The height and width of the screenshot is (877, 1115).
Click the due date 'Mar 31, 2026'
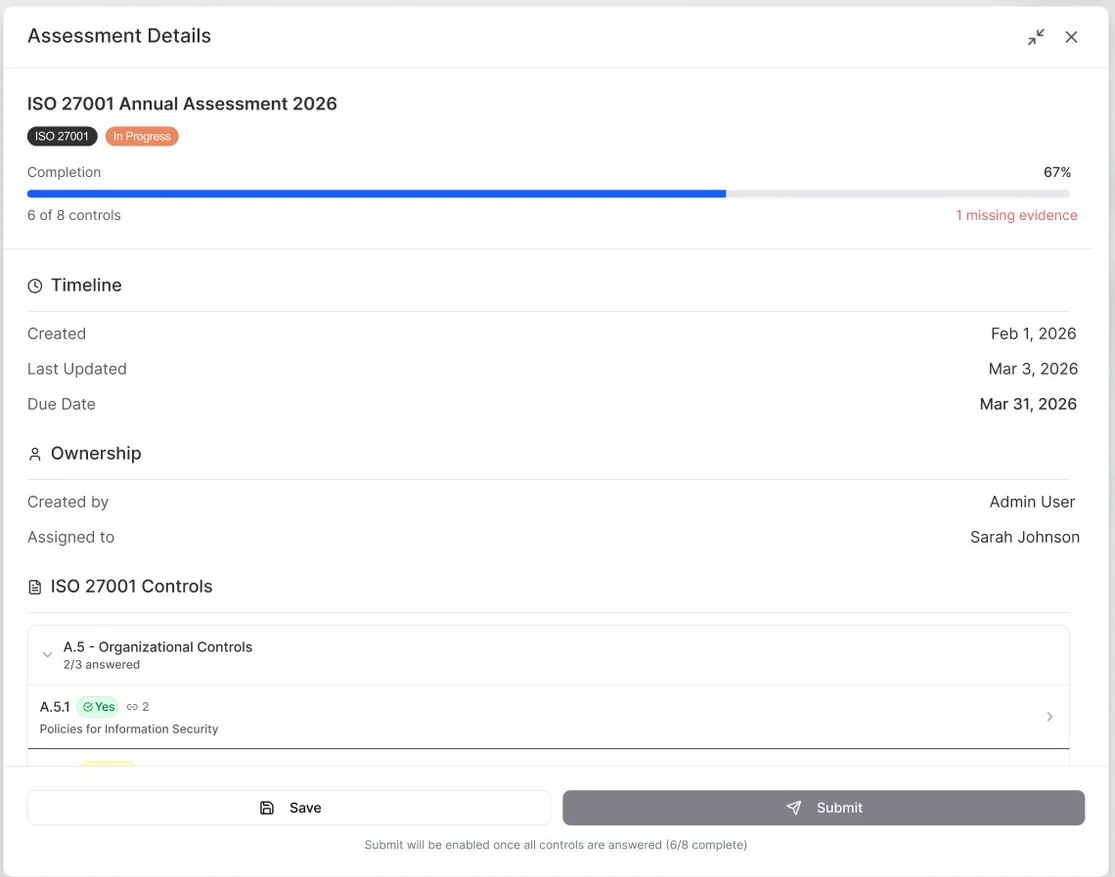(x=1028, y=404)
